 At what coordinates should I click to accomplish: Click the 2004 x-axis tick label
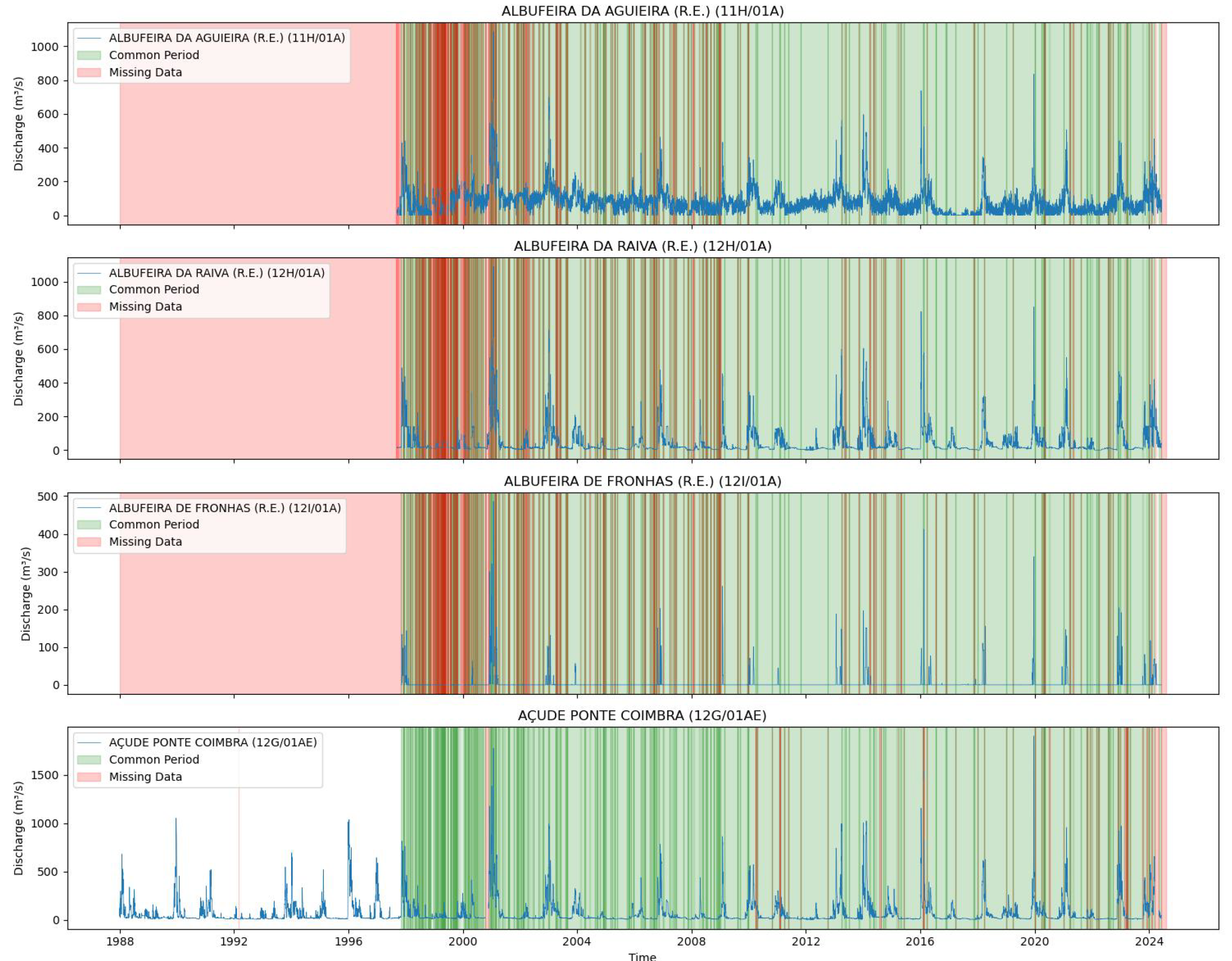click(577, 941)
